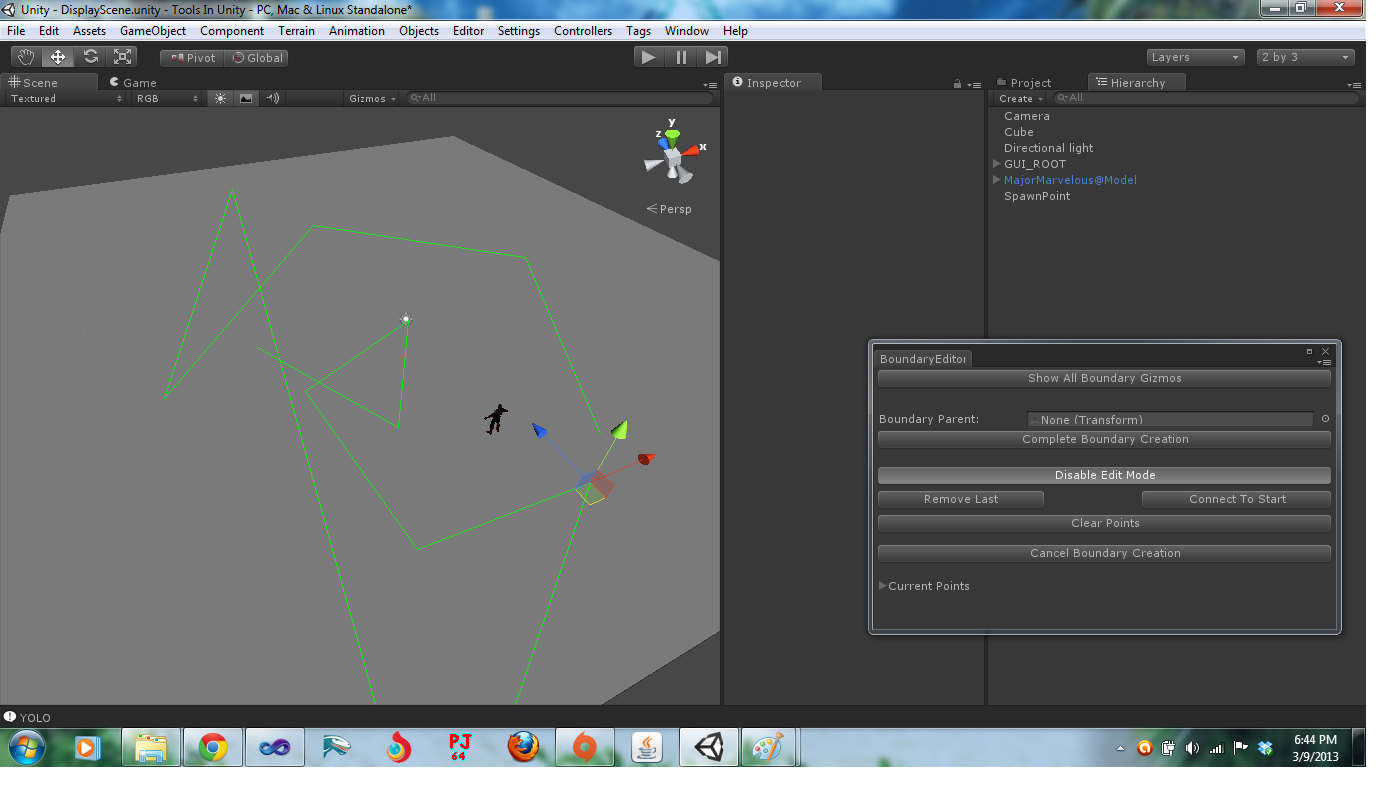Select the Move tool in toolbar
This screenshot has height=792, width=1376.
(x=58, y=57)
